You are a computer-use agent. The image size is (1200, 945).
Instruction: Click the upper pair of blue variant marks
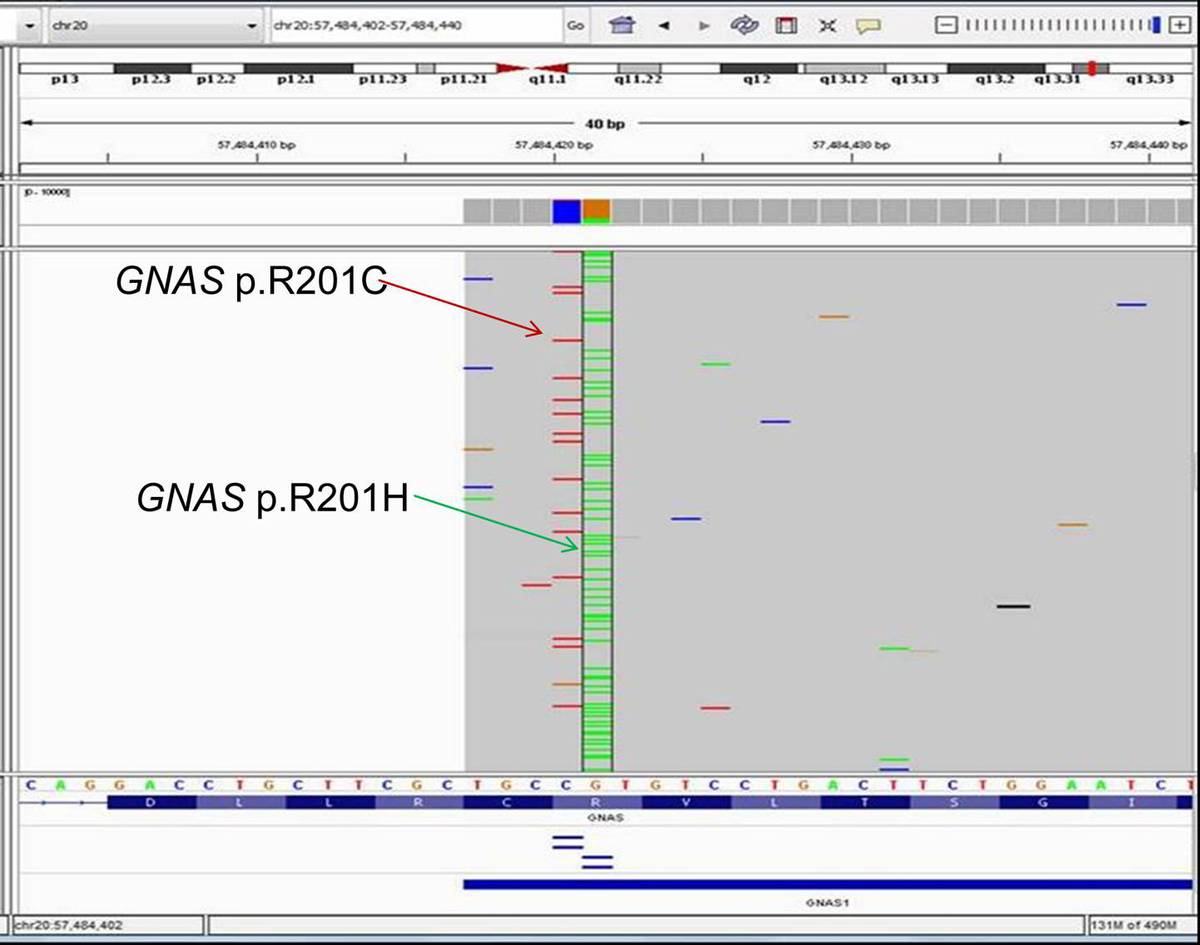[568, 842]
